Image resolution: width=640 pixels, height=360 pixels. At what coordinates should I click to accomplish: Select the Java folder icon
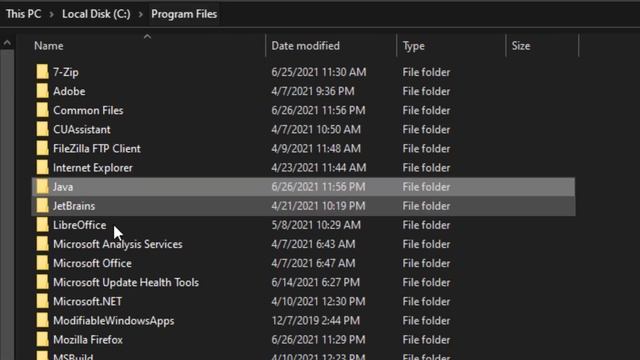[x=42, y=187]
